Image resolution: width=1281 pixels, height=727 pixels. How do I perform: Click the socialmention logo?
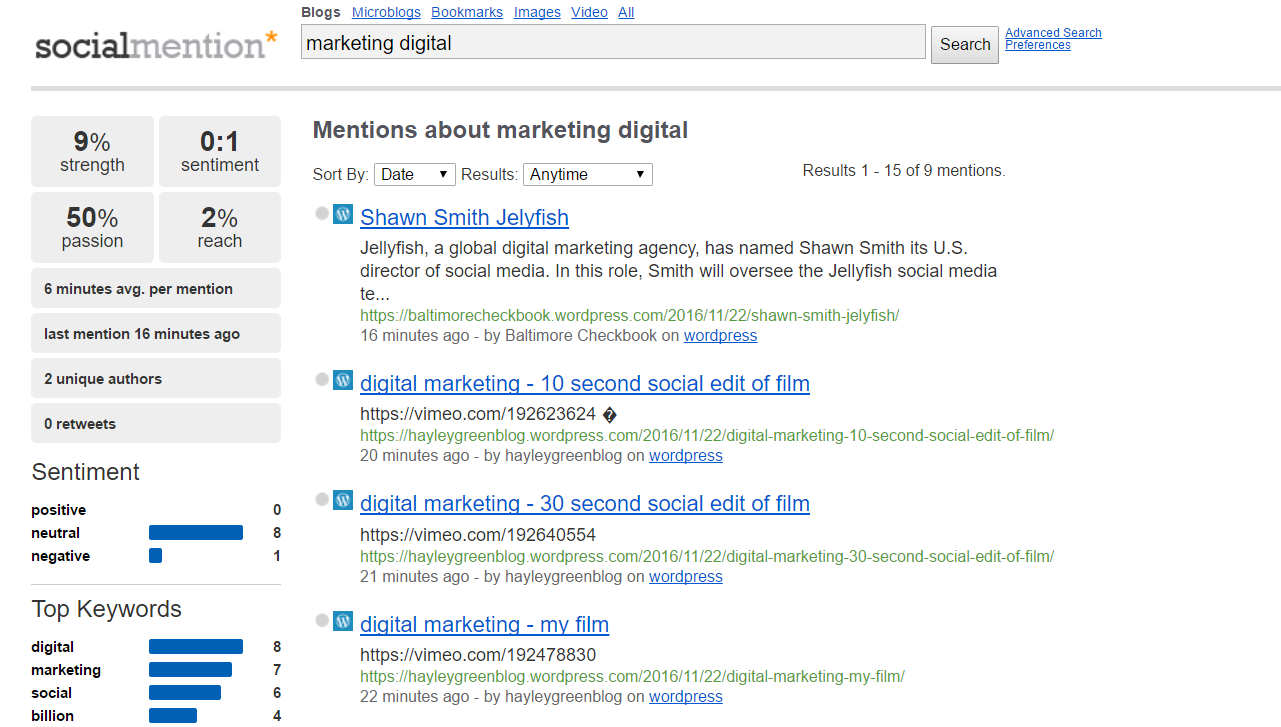(x=156, y=45)
